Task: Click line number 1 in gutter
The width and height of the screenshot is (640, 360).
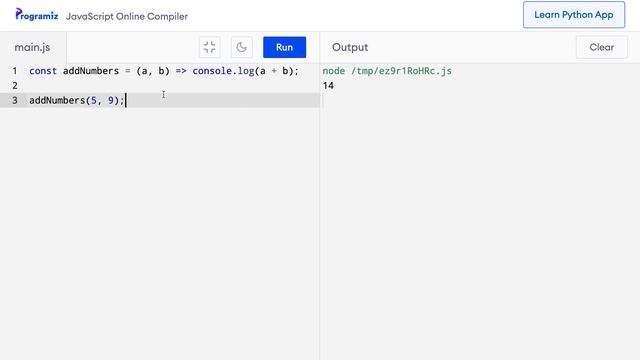Action: 15,71
